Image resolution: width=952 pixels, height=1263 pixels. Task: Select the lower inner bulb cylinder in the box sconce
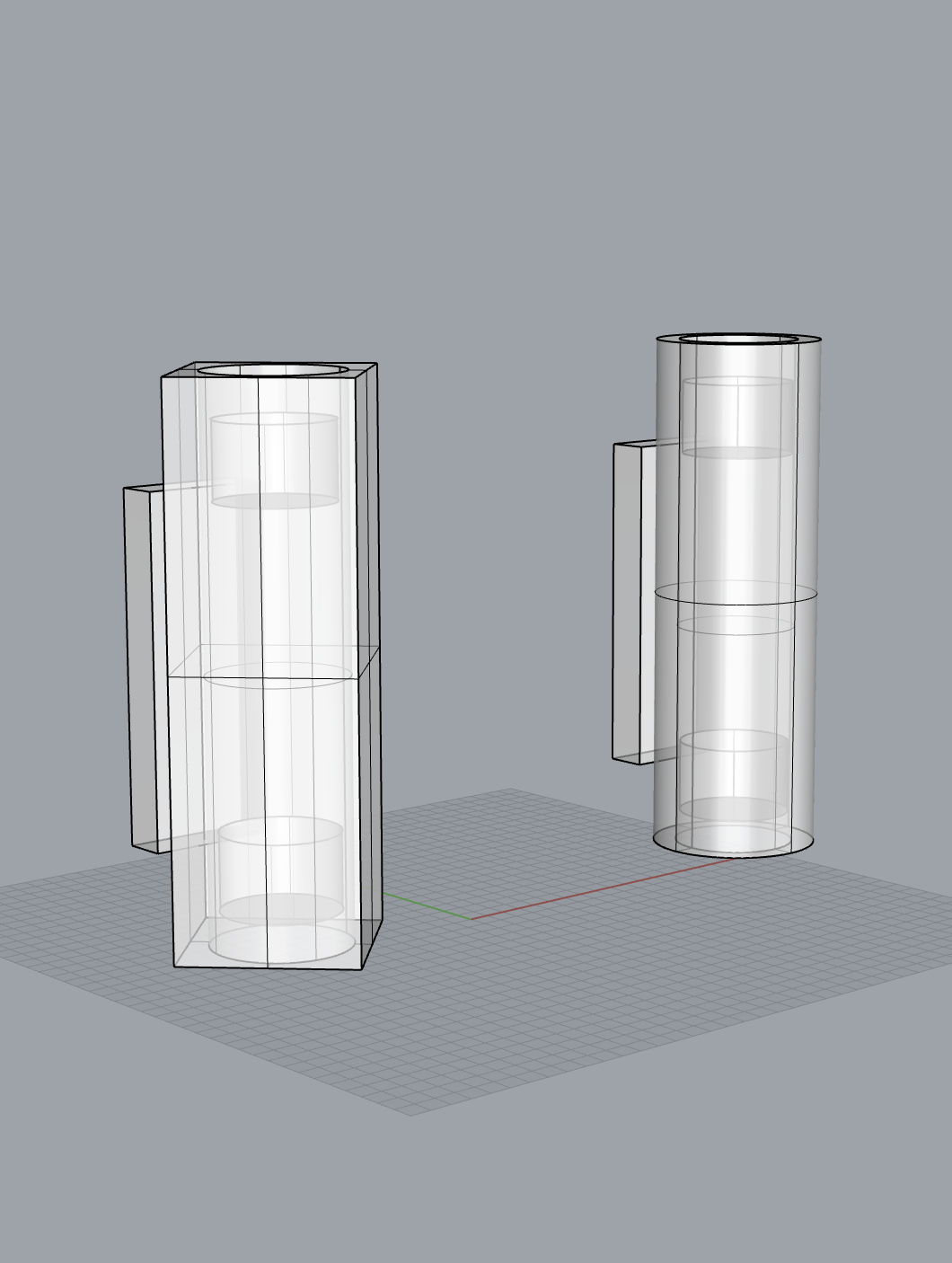point(281,870)
